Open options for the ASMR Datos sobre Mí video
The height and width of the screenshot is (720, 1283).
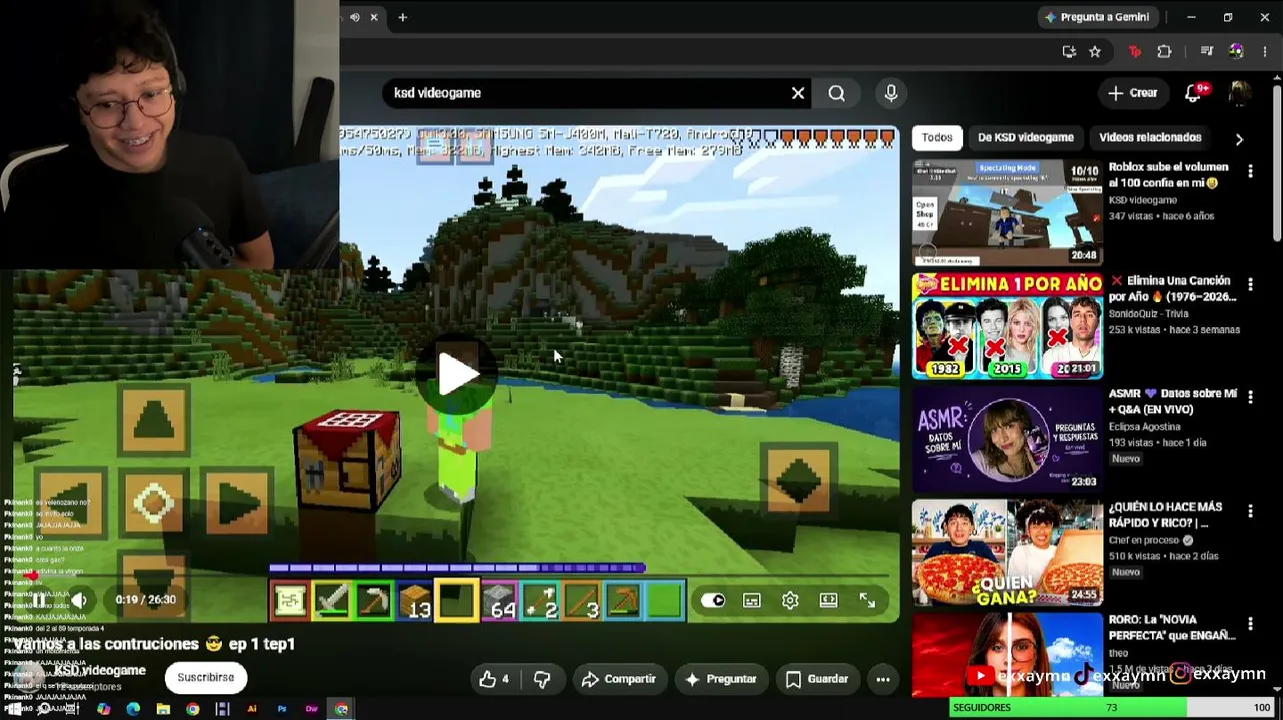click(x=1250, y=397)
